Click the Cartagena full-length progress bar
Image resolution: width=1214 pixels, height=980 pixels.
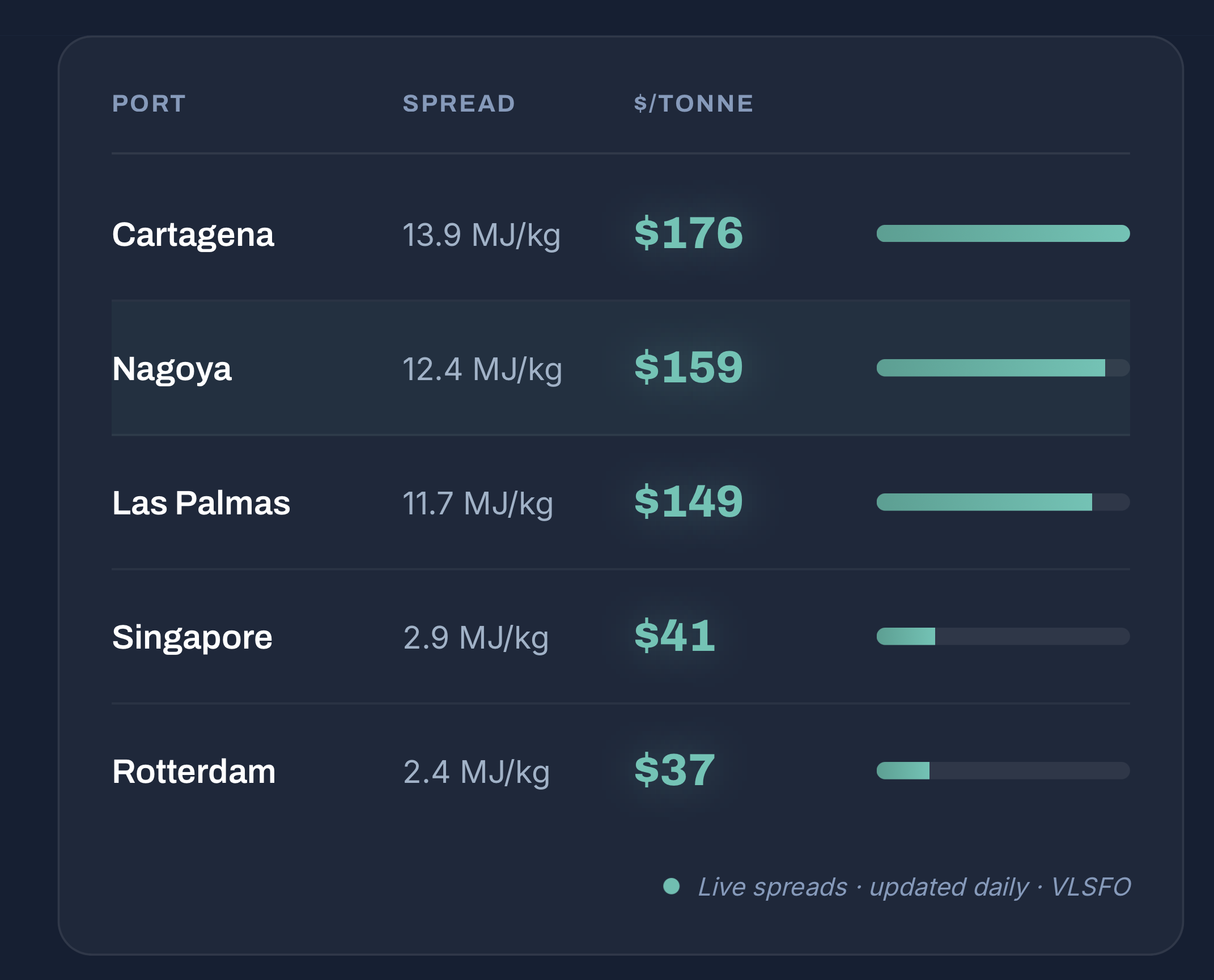tap(1003, 233)
